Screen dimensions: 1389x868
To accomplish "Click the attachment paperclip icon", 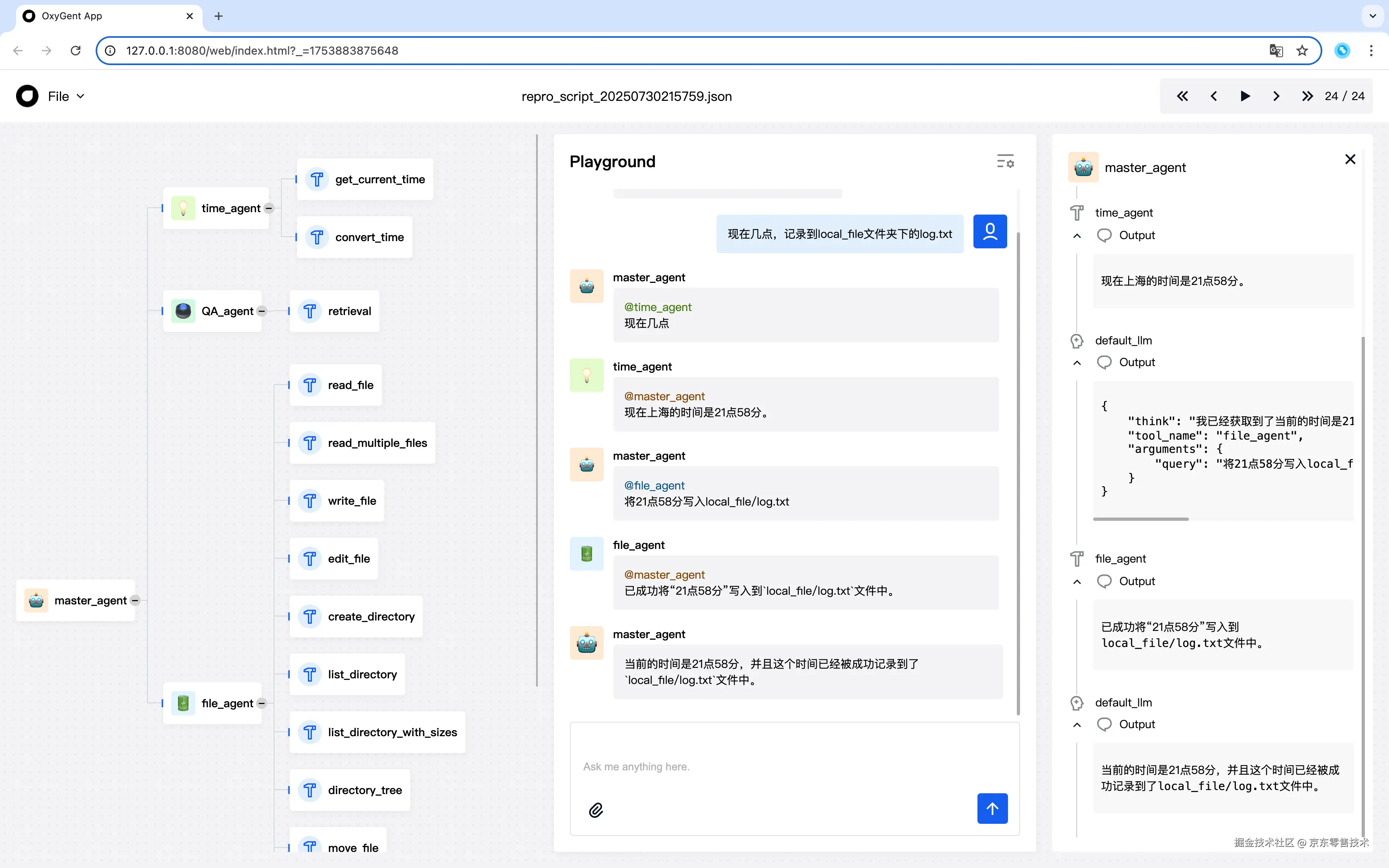I will pyautogui.click(x=596, y=810).
